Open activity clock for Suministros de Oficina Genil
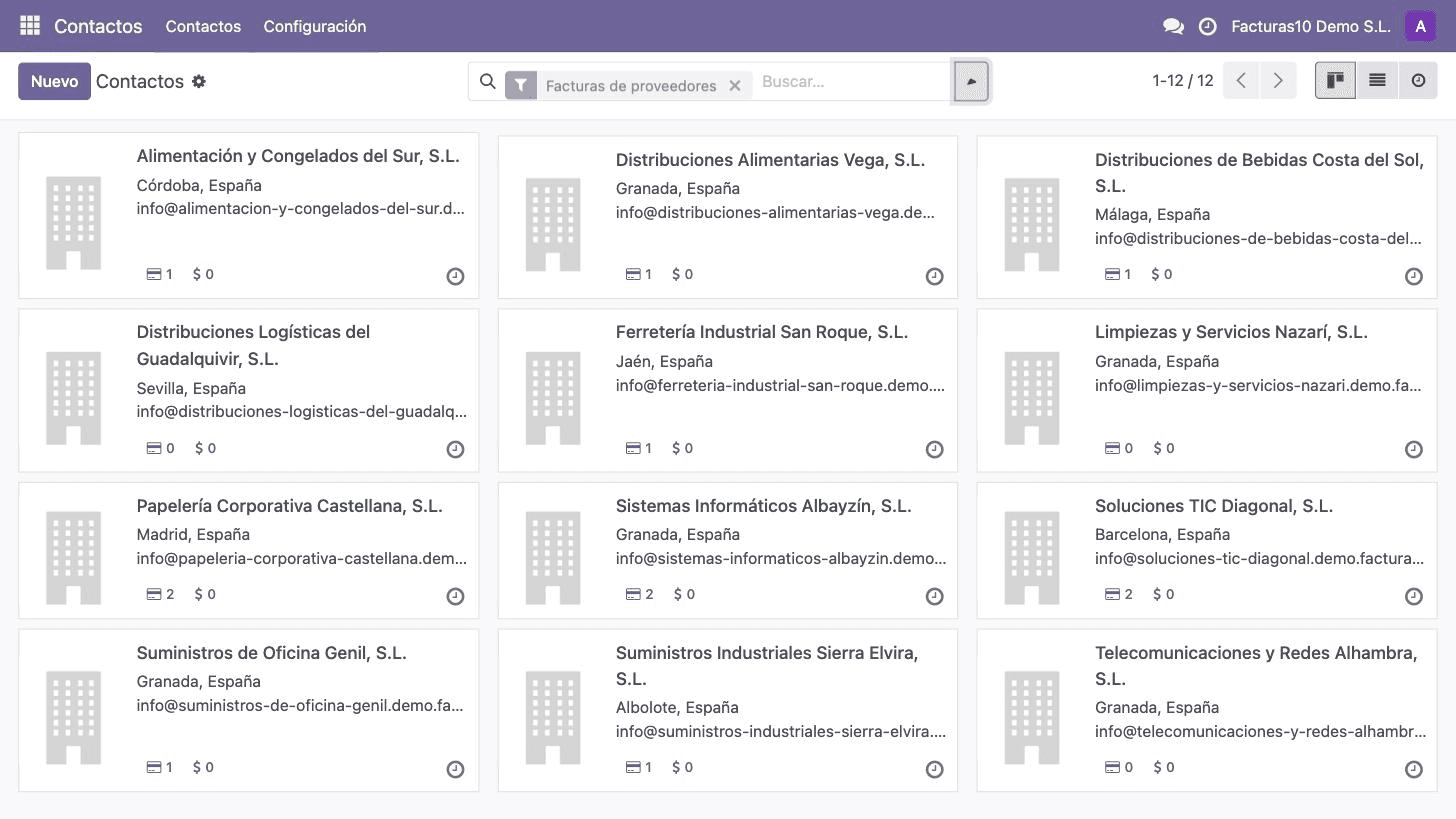The height and width of the screenshot is (819, 1456). (x=455, y=770)
